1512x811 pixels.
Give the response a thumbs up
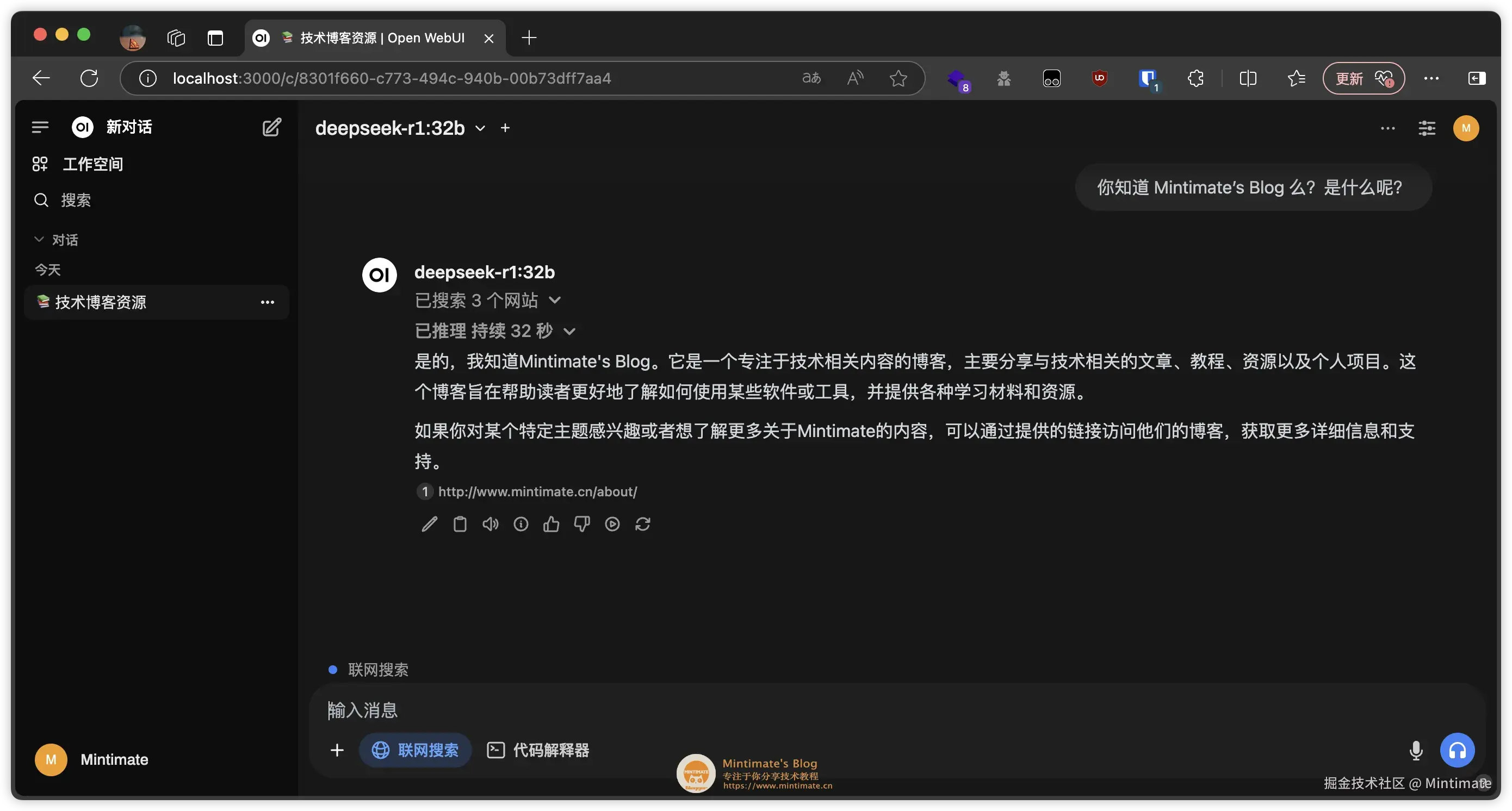[551, 523]
